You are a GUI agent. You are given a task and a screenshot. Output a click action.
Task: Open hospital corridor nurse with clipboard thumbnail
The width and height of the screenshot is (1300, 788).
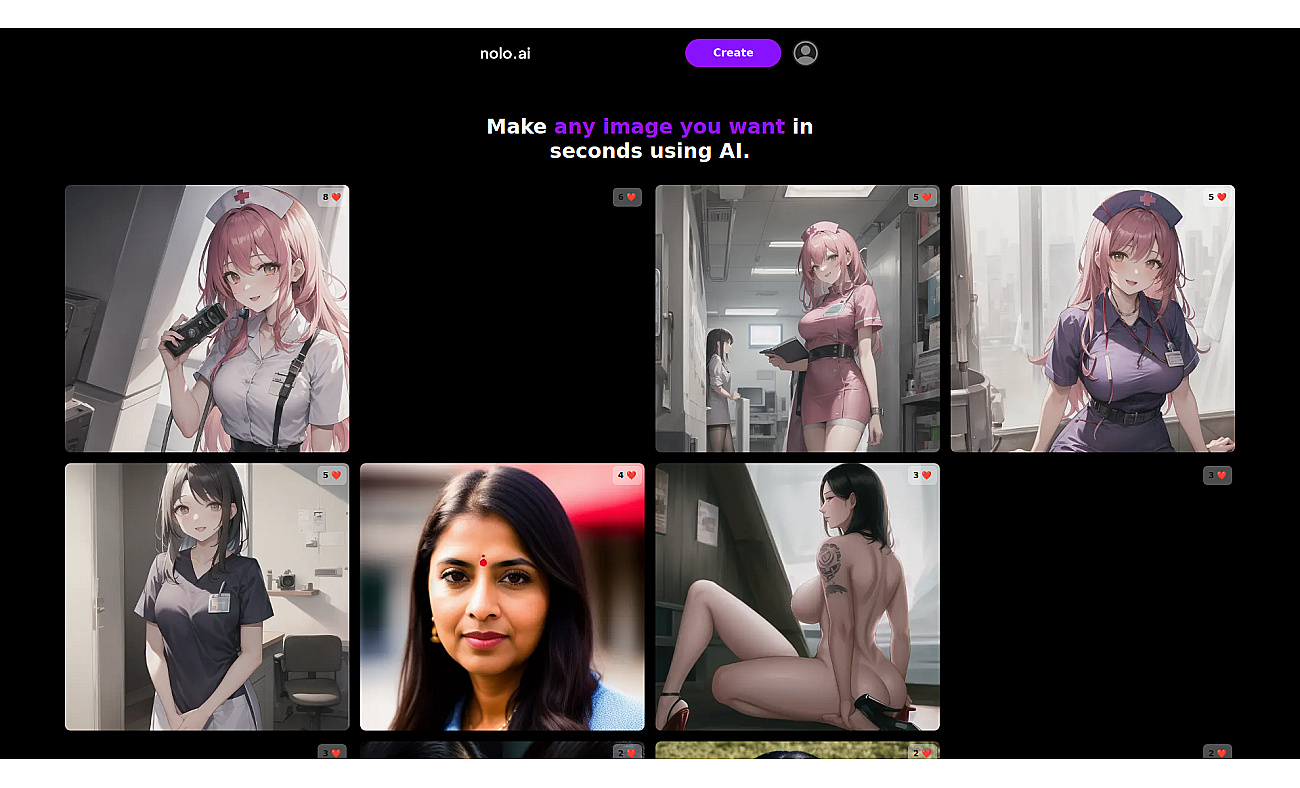pyautogui.click(x=797, y=318)
